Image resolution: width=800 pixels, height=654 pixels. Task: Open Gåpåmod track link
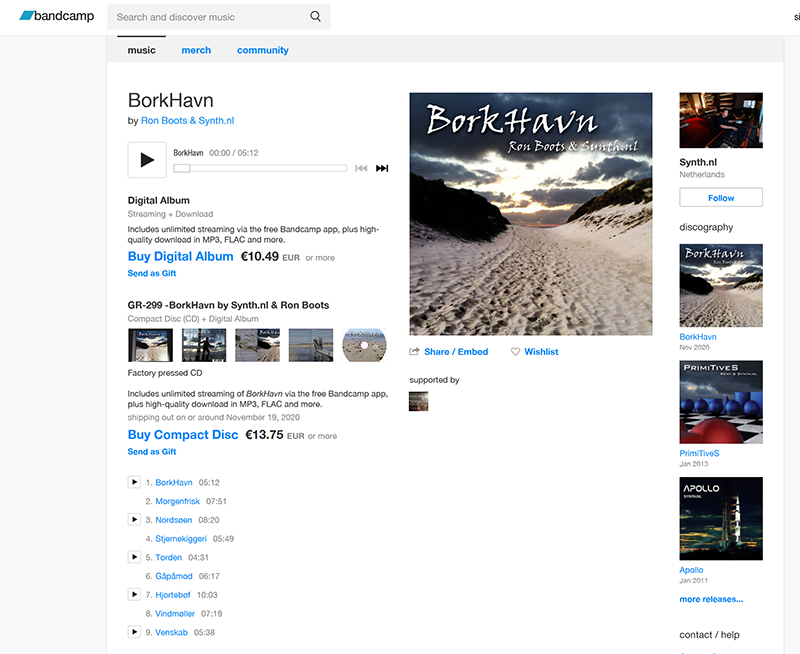click(x=173, y=576)
